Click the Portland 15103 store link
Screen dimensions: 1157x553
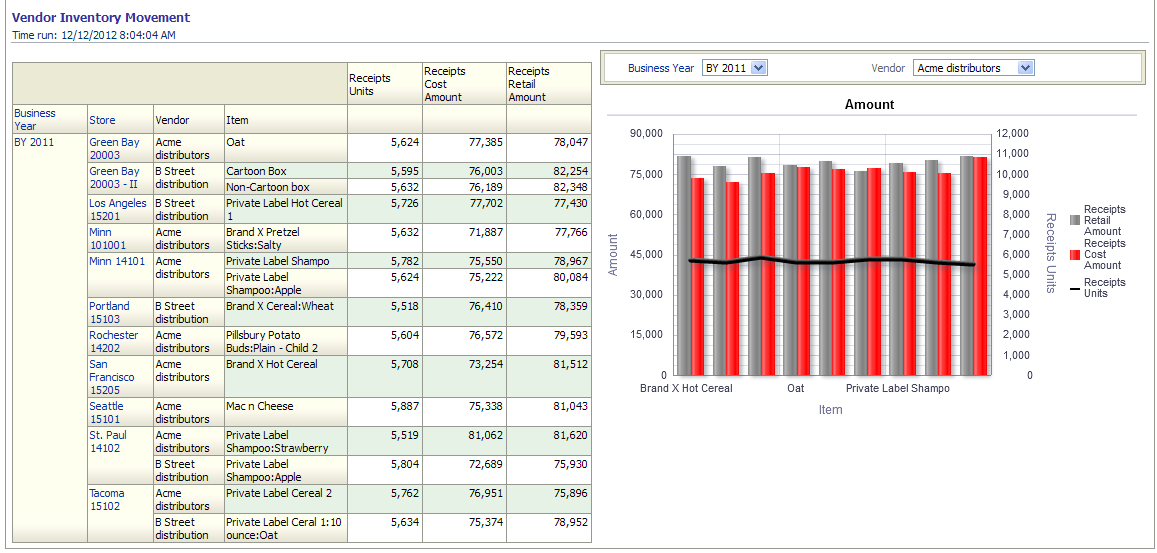click(109, 312)
